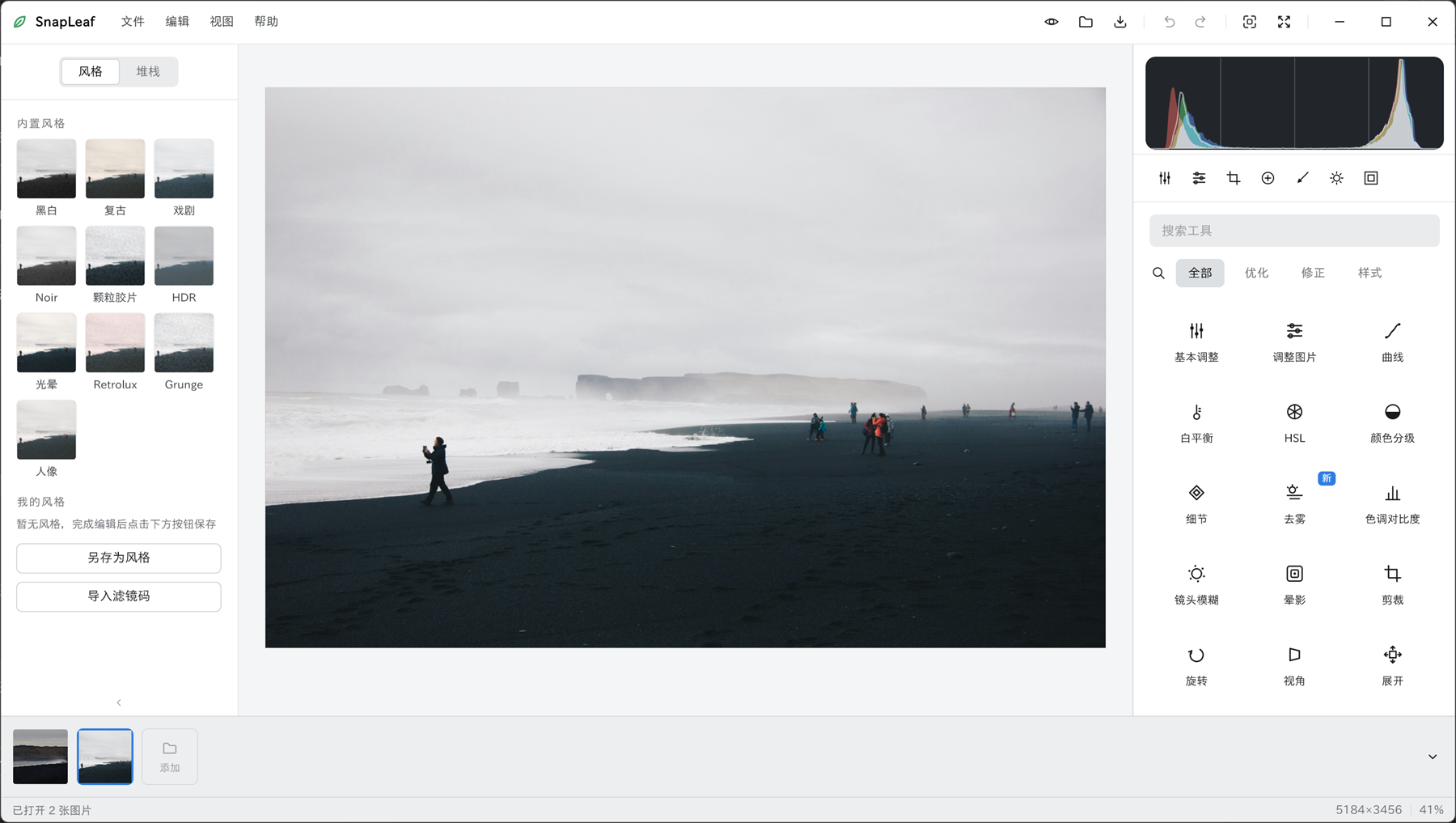
Task: Toggle the preview eye icon in title bar
Action: 1052,22
